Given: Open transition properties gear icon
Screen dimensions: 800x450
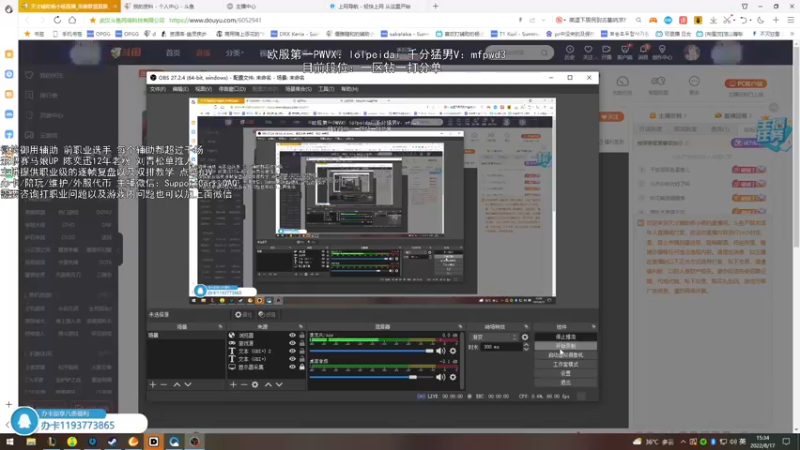Looking at the screenshot, I should (525, 337).
